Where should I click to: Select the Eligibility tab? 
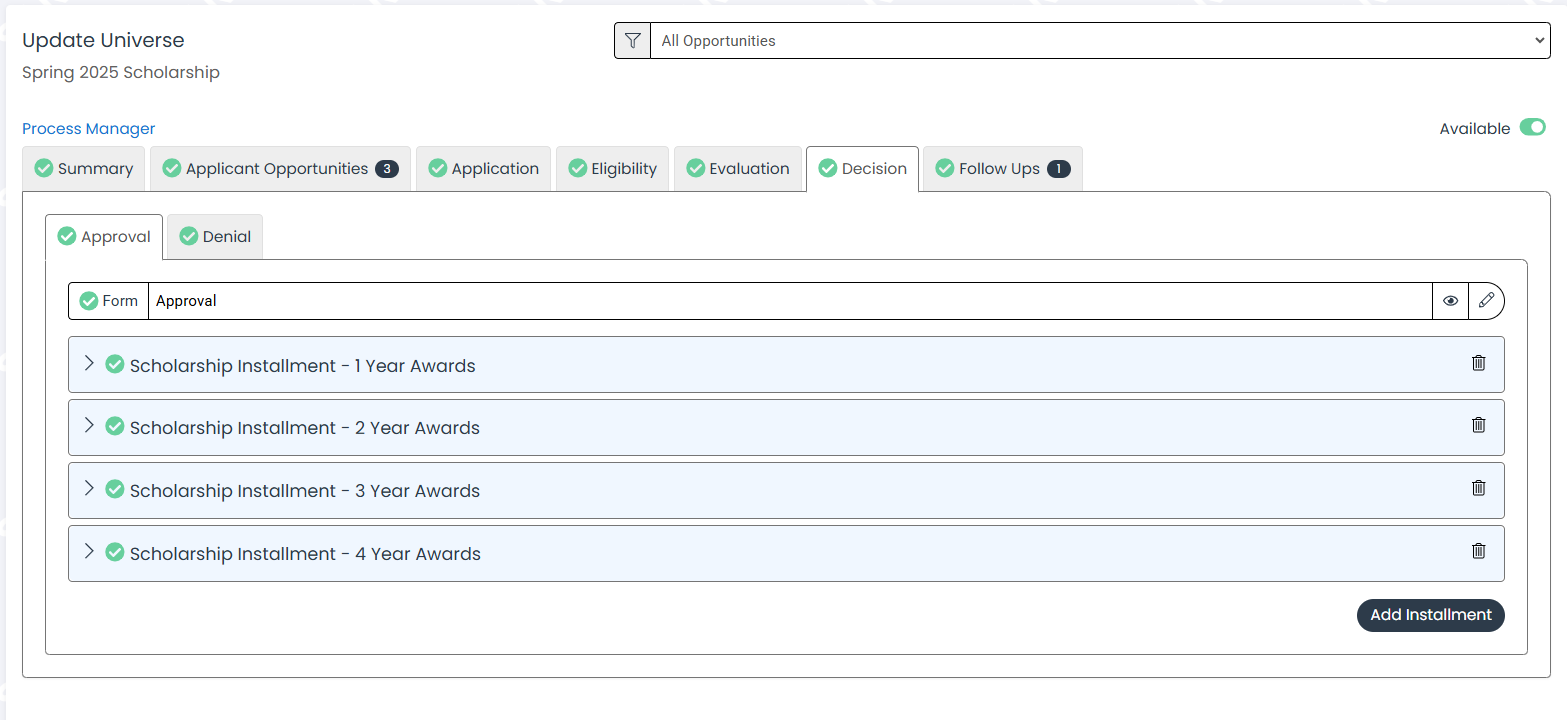(x=612, y=169)
